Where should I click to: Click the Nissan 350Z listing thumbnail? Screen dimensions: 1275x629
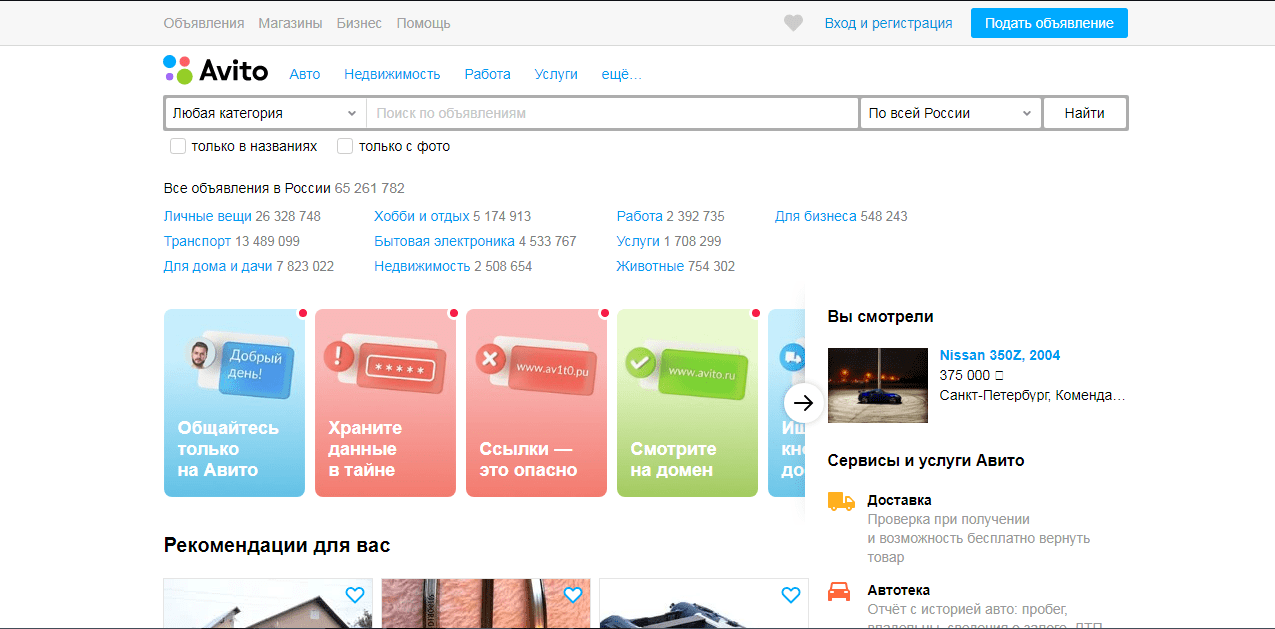pos(878,385)
